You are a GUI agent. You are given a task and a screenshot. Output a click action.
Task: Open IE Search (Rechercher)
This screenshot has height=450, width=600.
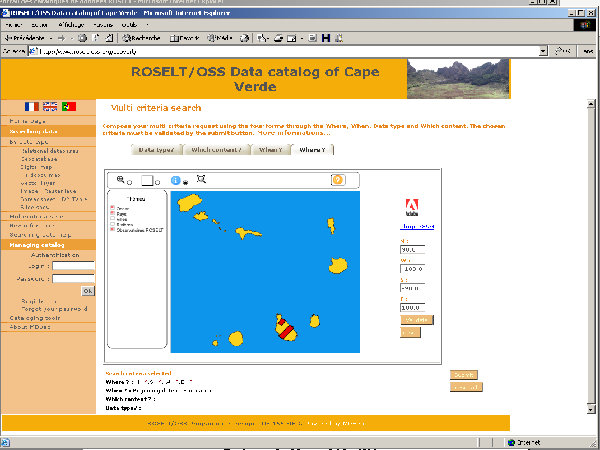[141, 38]
